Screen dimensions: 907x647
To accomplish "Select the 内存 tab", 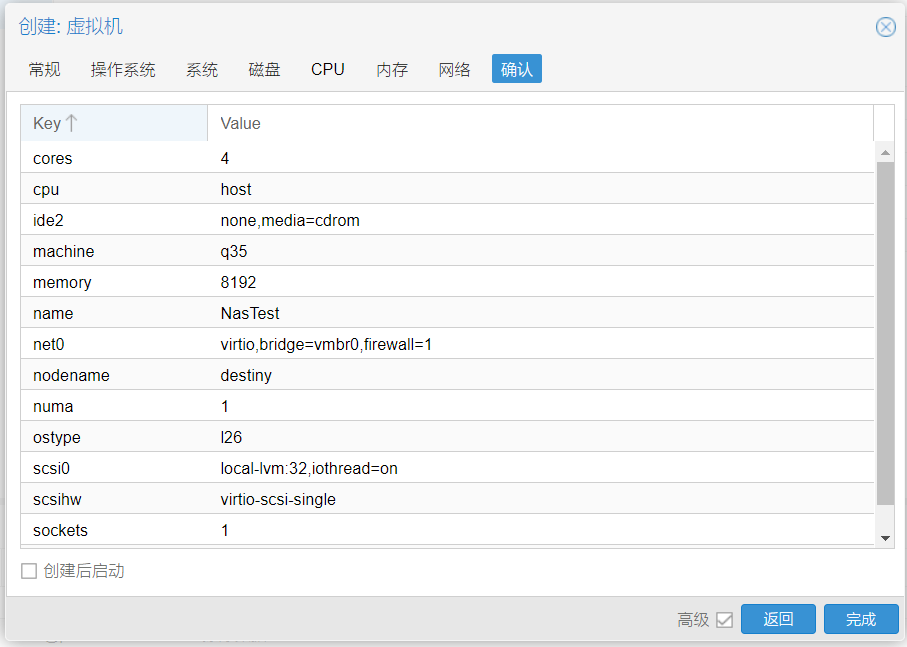I will pyautogui.click(x=392, y=69).
